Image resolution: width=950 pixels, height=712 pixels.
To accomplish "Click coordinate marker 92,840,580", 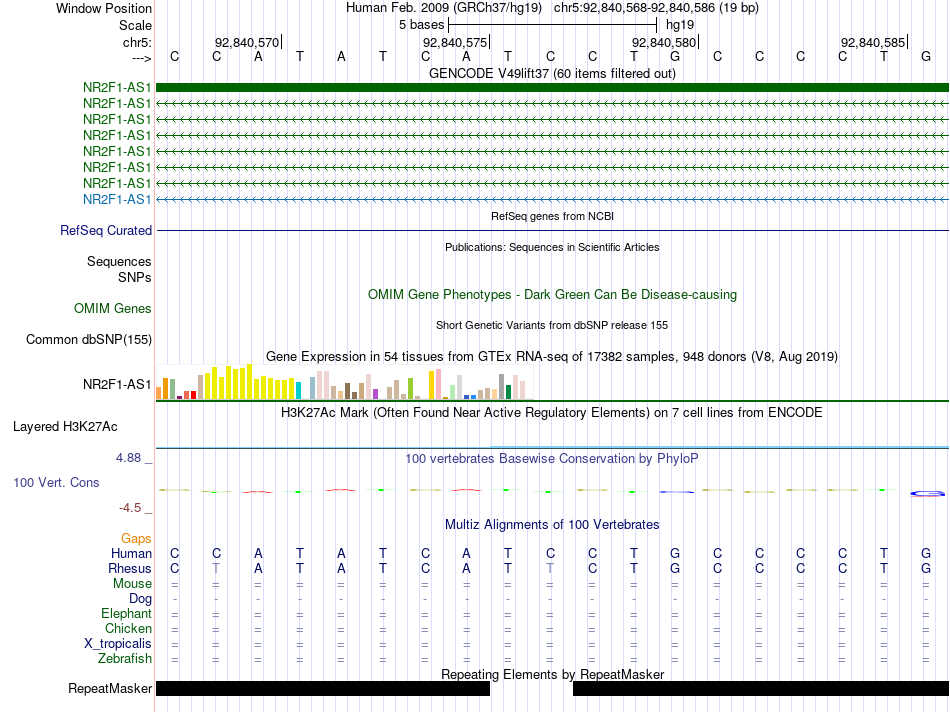I will [x=664, y=42].
